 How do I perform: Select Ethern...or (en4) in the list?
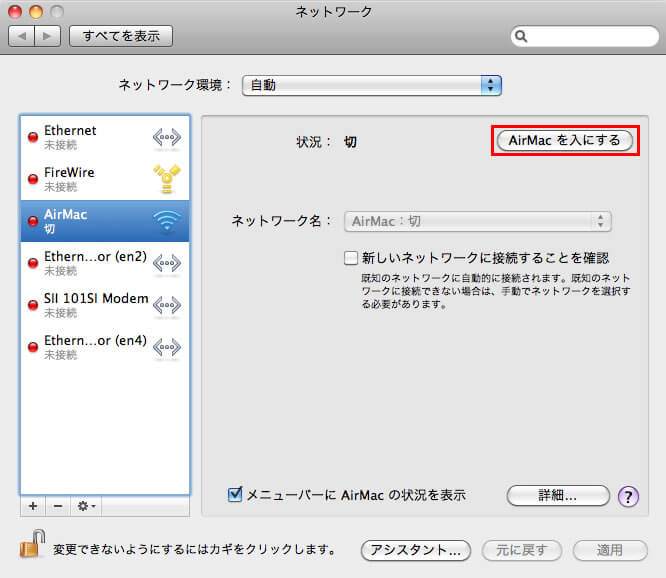pyautogui.click(x=105, y=347)
